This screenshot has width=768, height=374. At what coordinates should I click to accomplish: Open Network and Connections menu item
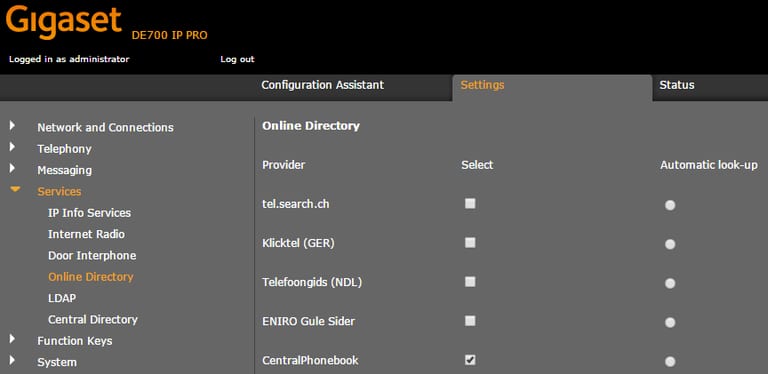pos(105,128)
